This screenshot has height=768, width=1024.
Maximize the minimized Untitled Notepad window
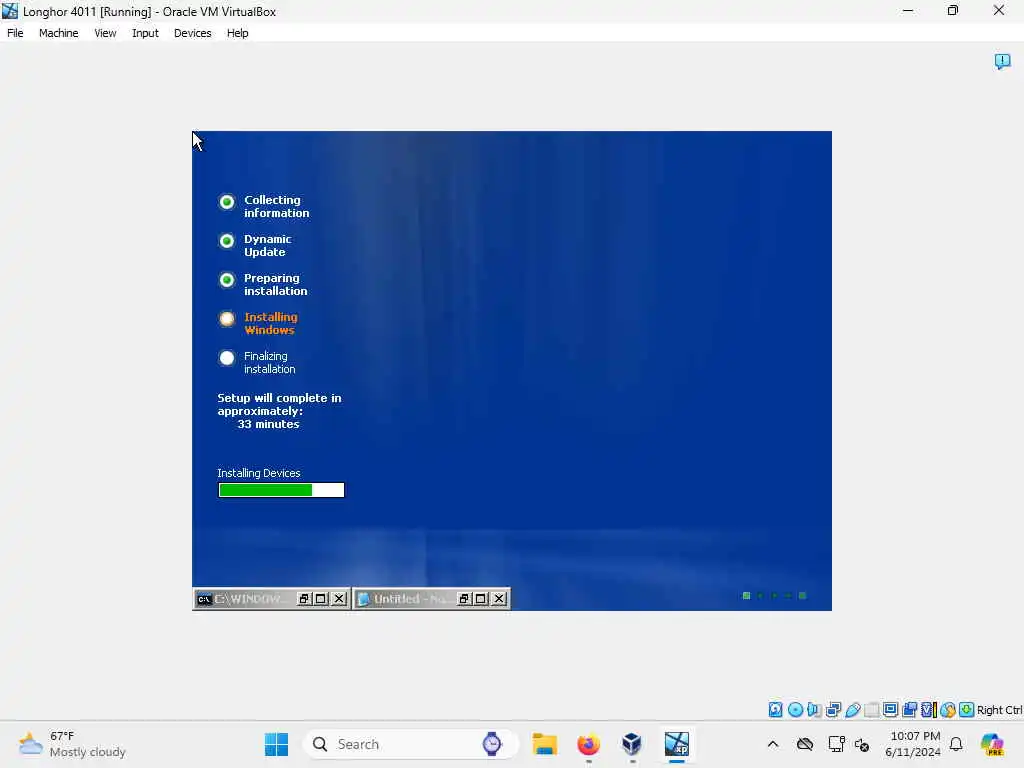point(481,599)
